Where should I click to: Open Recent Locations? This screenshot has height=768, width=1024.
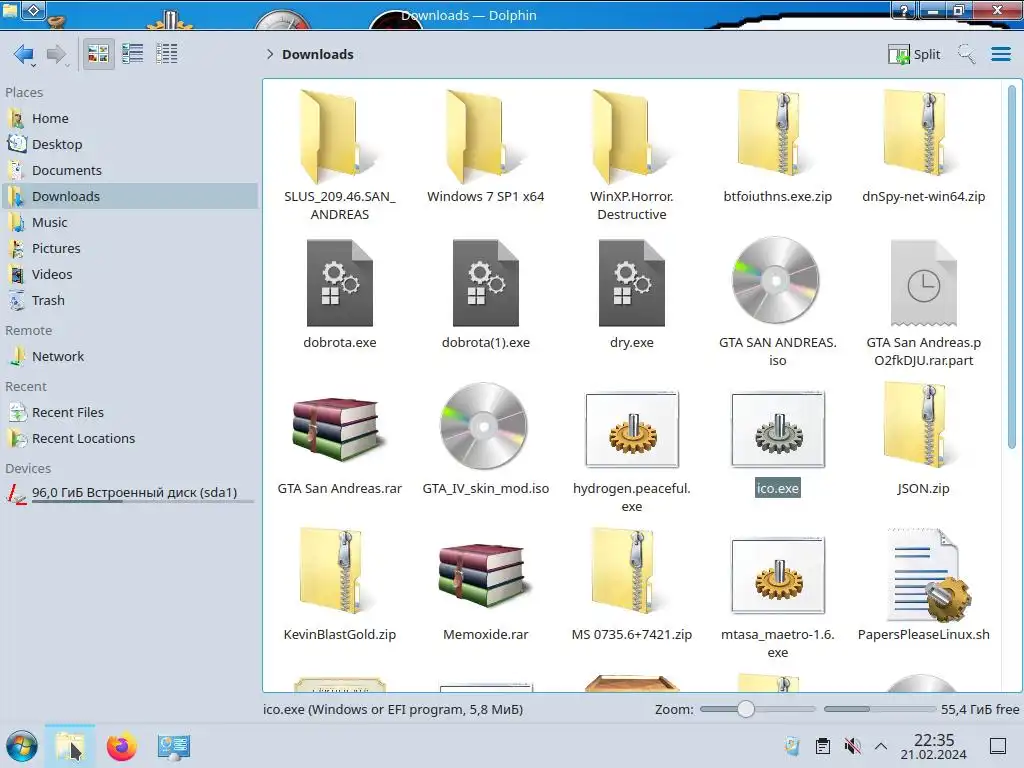click(129, 439)
